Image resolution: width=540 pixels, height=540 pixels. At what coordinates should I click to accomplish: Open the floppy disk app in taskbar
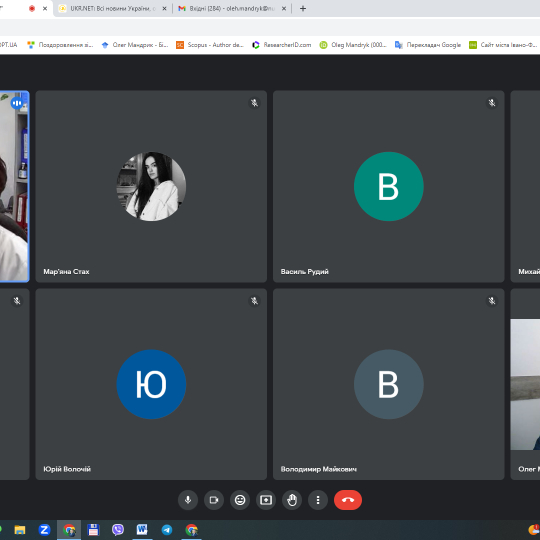[x=93, y=530]
